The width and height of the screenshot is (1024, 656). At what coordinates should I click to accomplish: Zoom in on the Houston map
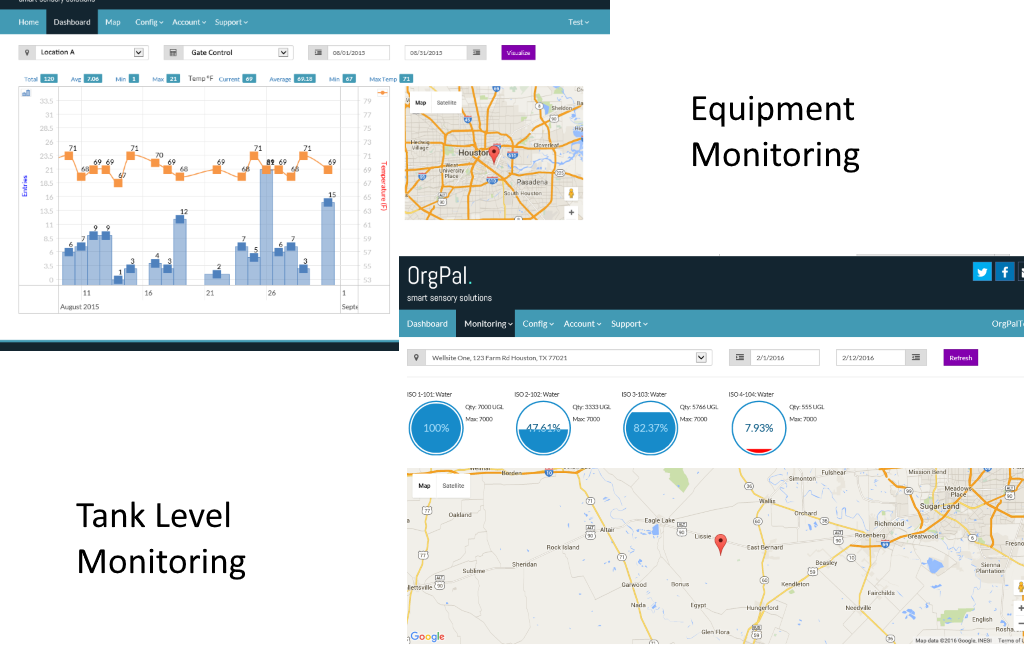coord(571,212)
